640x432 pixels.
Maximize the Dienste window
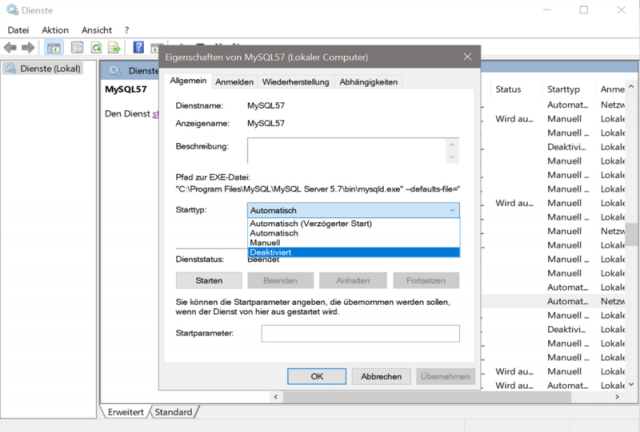pos(584,10)
